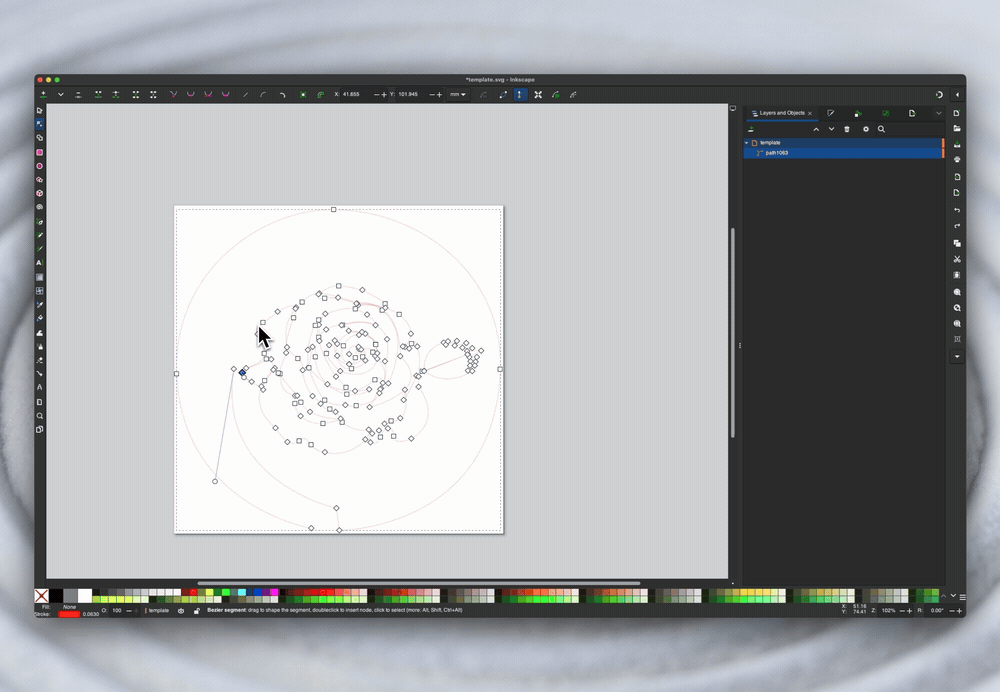Click Make selected nodes symmetric icon
1000x692 pixels.
[208, 94]
